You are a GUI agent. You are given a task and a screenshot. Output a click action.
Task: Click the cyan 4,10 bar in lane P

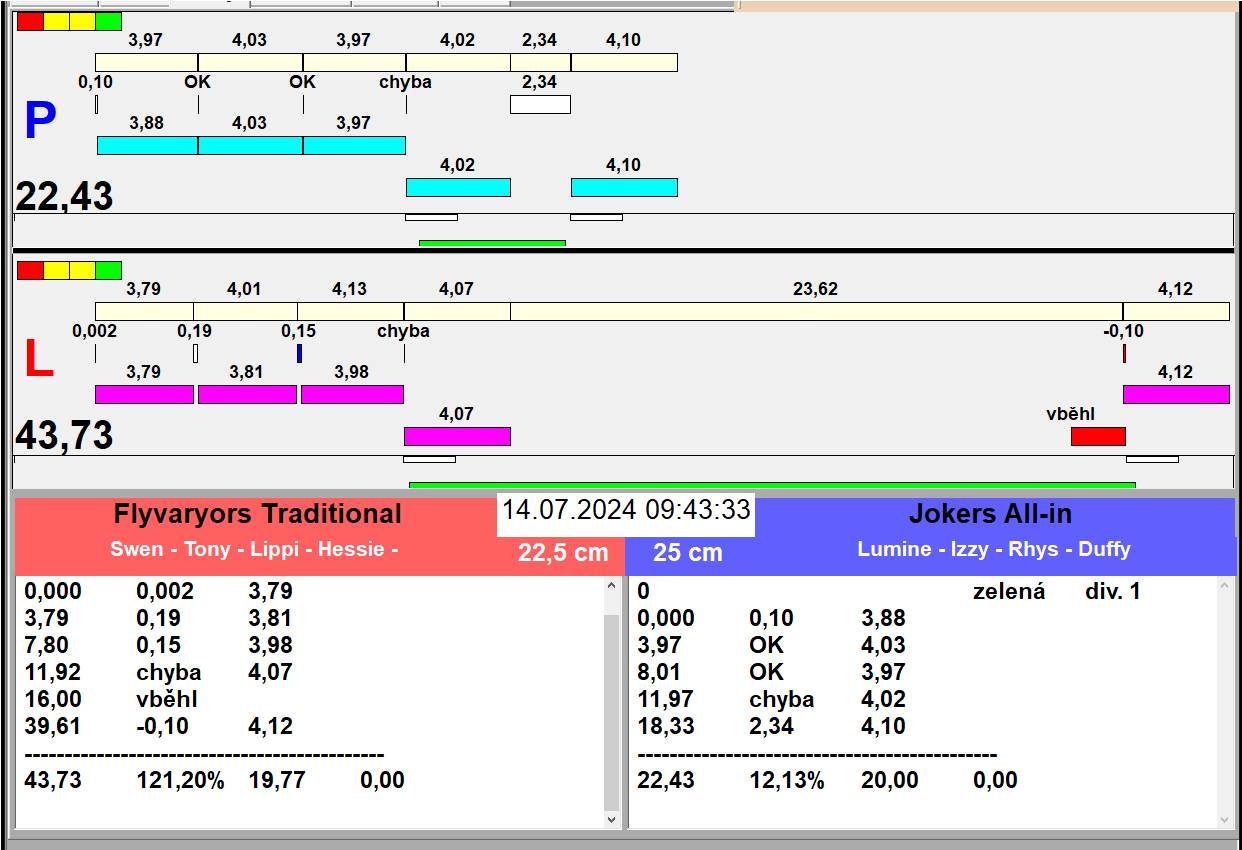point(623,187)
